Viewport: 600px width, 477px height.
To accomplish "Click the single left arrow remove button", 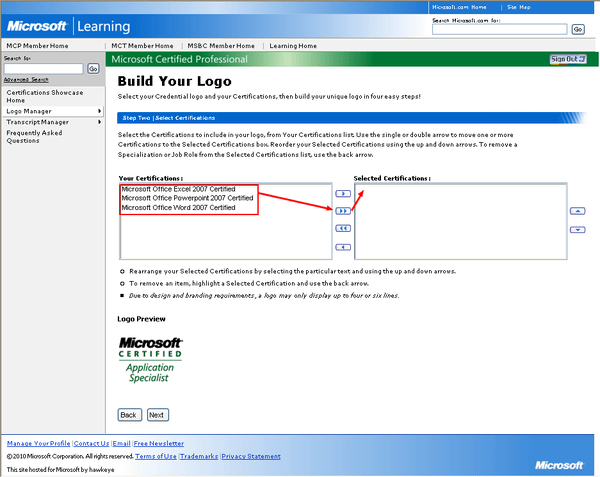I will pyautogui.click(x=343, y=247).
